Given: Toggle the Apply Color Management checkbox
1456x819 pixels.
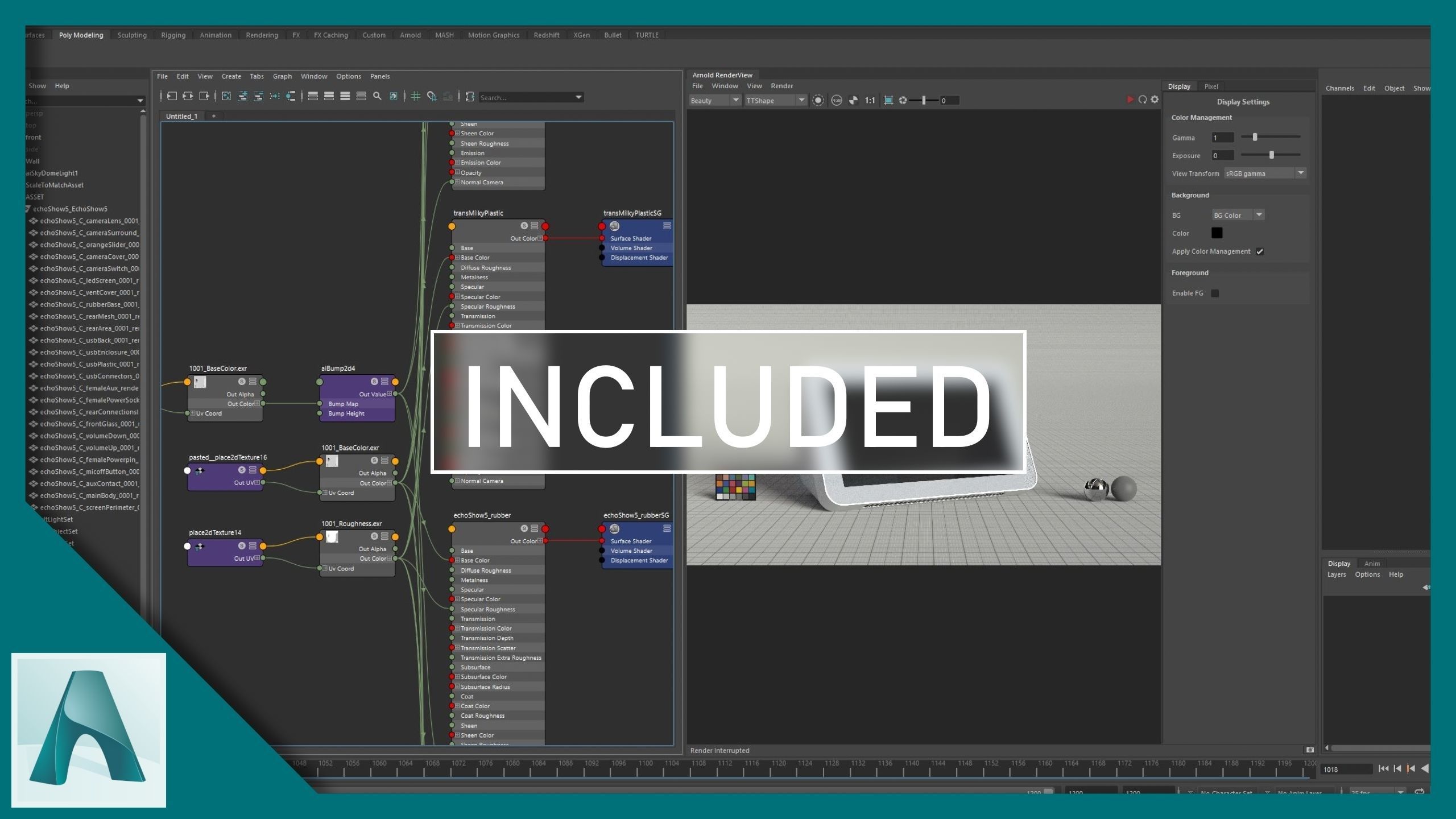Looking at the screenshot, I should click(x=1260, y=251).
